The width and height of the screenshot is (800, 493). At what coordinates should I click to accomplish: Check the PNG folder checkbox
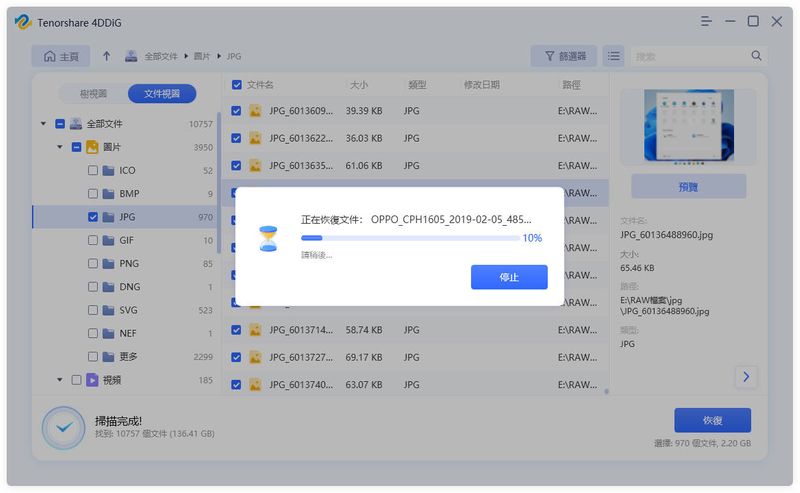(x=92, y=264)
